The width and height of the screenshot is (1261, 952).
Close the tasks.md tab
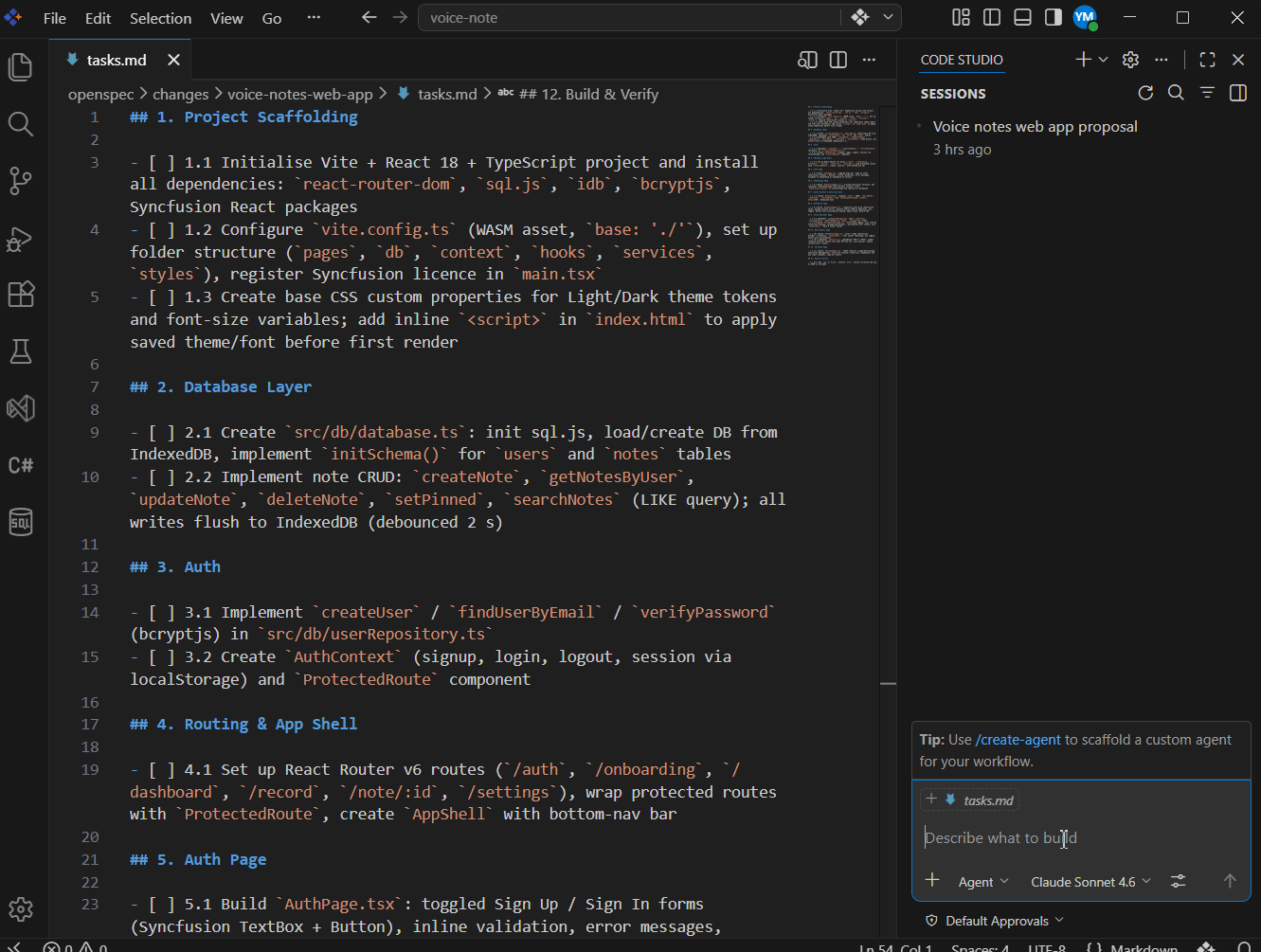(173, 60)
